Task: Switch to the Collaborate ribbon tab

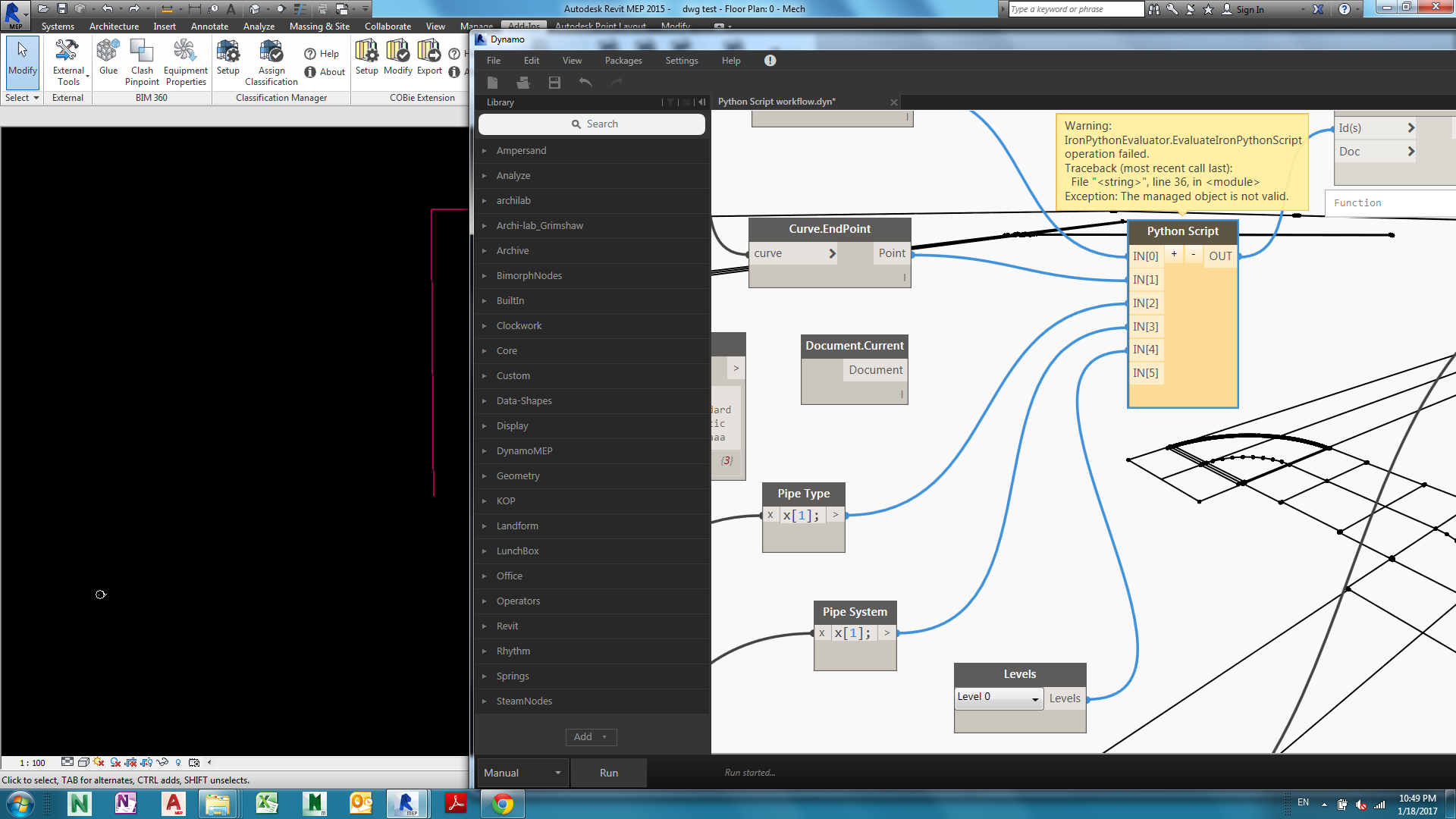Action: pos(388,27)
